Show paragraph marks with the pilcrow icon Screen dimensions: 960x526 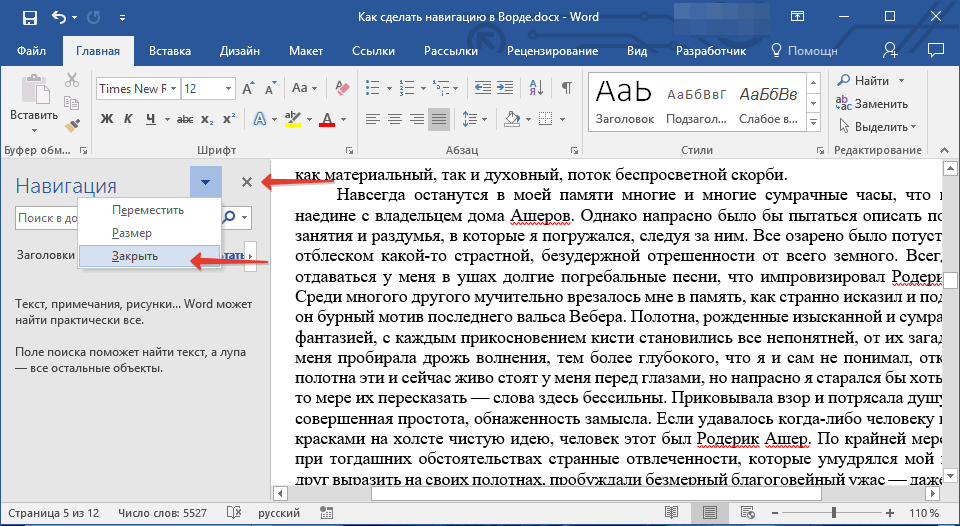(x=567, y=88)
